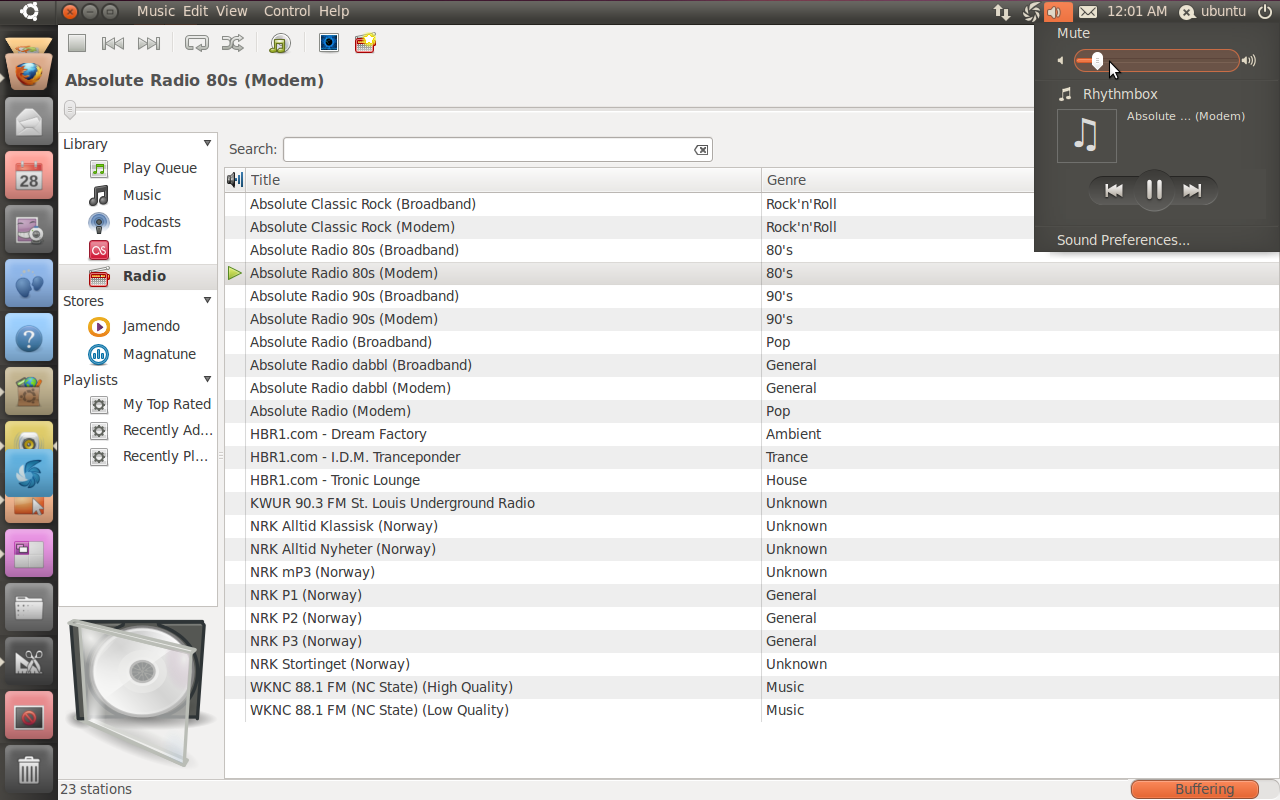Click the green music note browse icon
The image size is (1280, 800).
pyautogui.click(x=280, y=43)
